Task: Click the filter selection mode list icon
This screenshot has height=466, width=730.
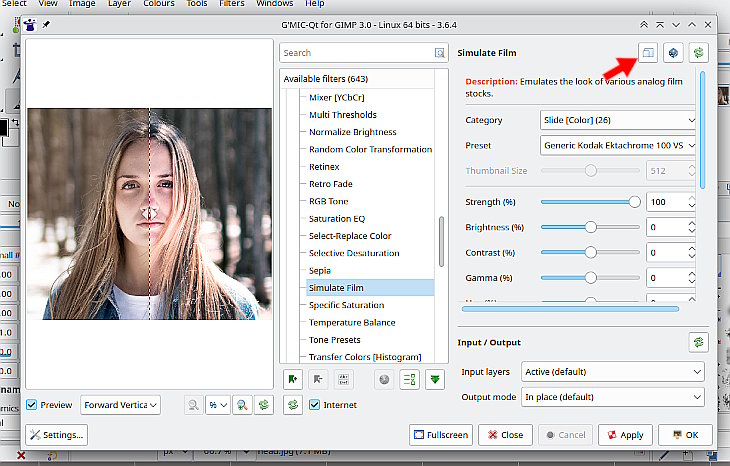Action: pyautogui.click(x=409, y=379)
